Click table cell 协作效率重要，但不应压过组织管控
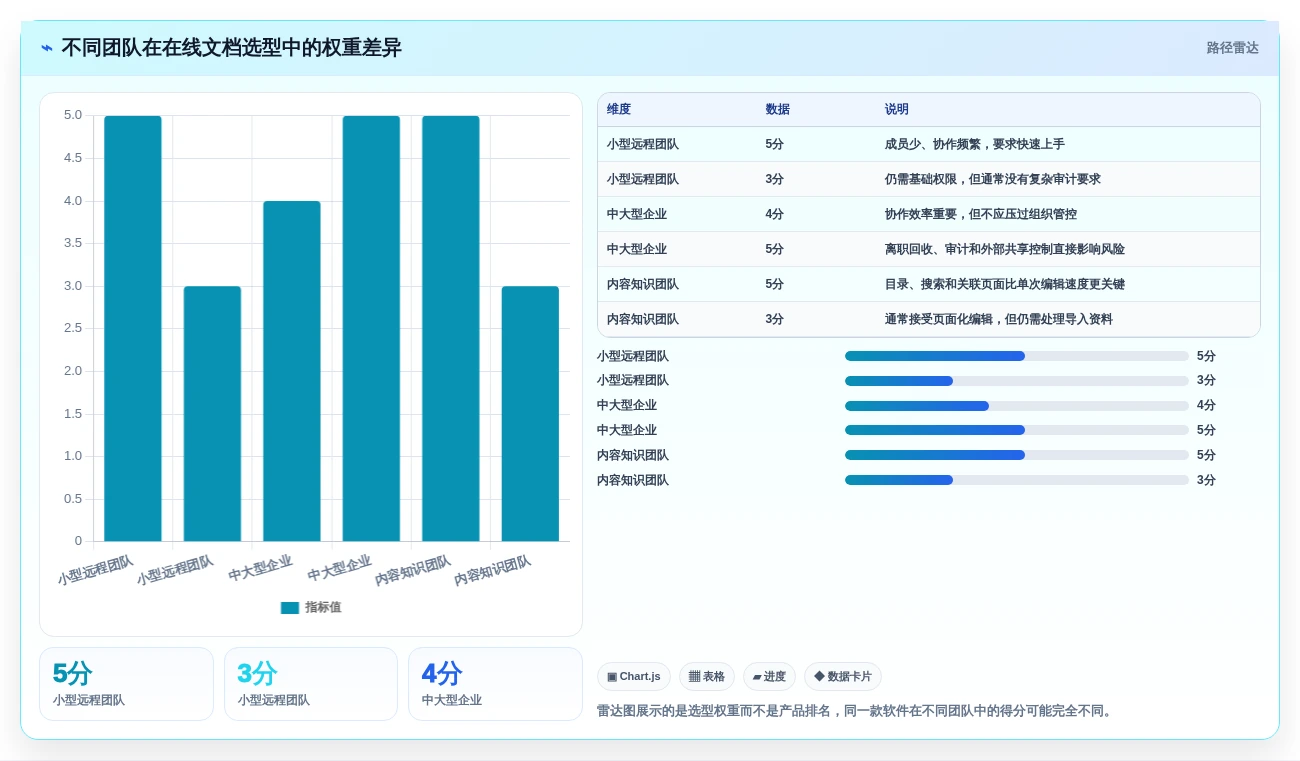1300x761 pixels. point(981,214)
